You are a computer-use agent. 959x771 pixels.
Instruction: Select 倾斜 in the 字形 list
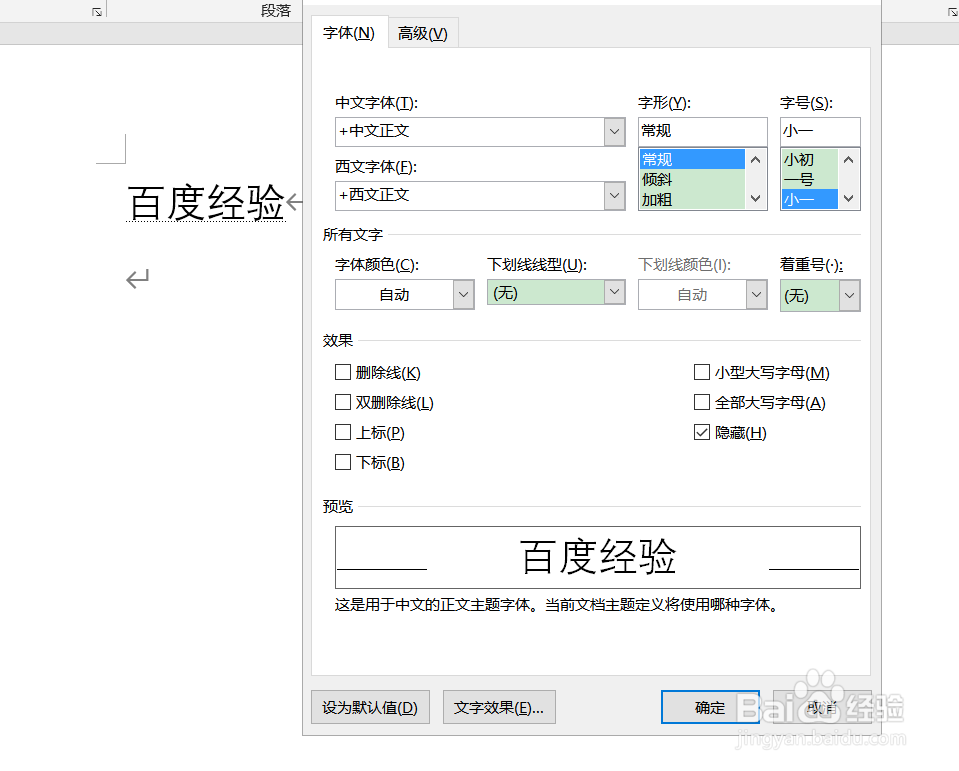click(692, 180)
